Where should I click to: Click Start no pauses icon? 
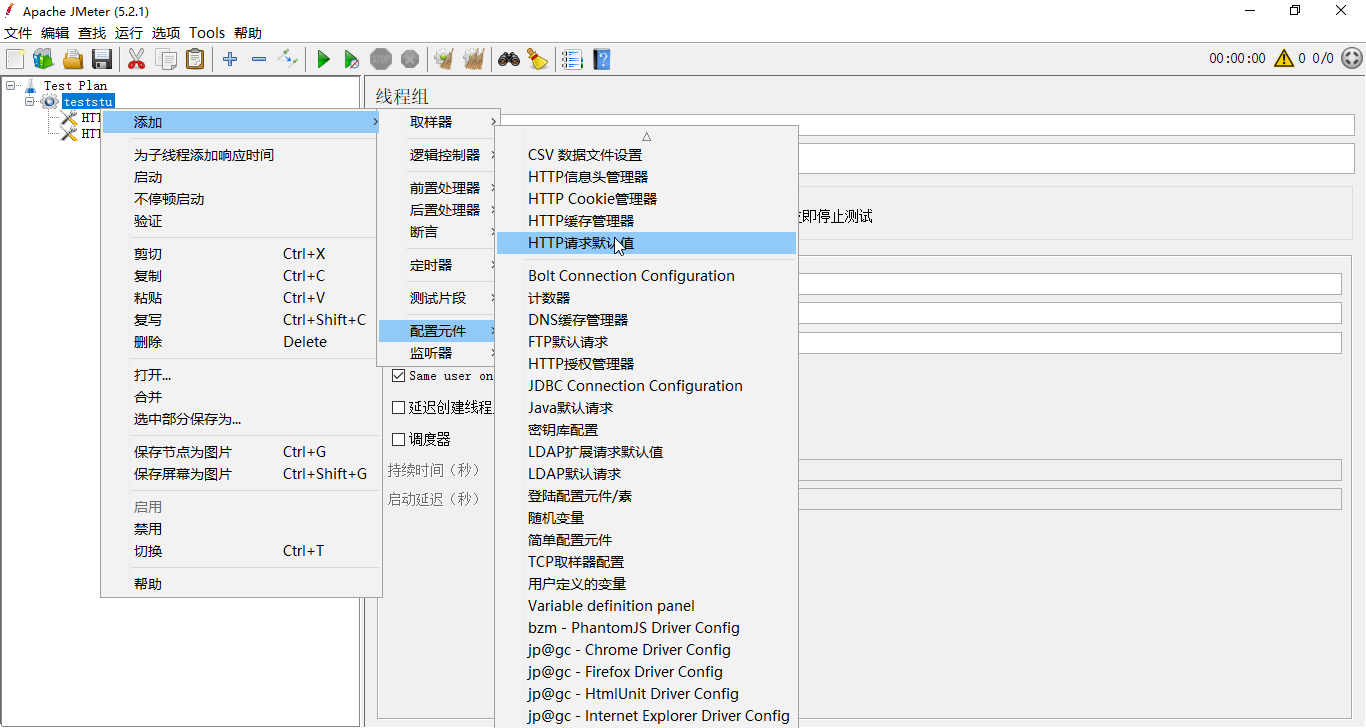(x=352, y=59)
